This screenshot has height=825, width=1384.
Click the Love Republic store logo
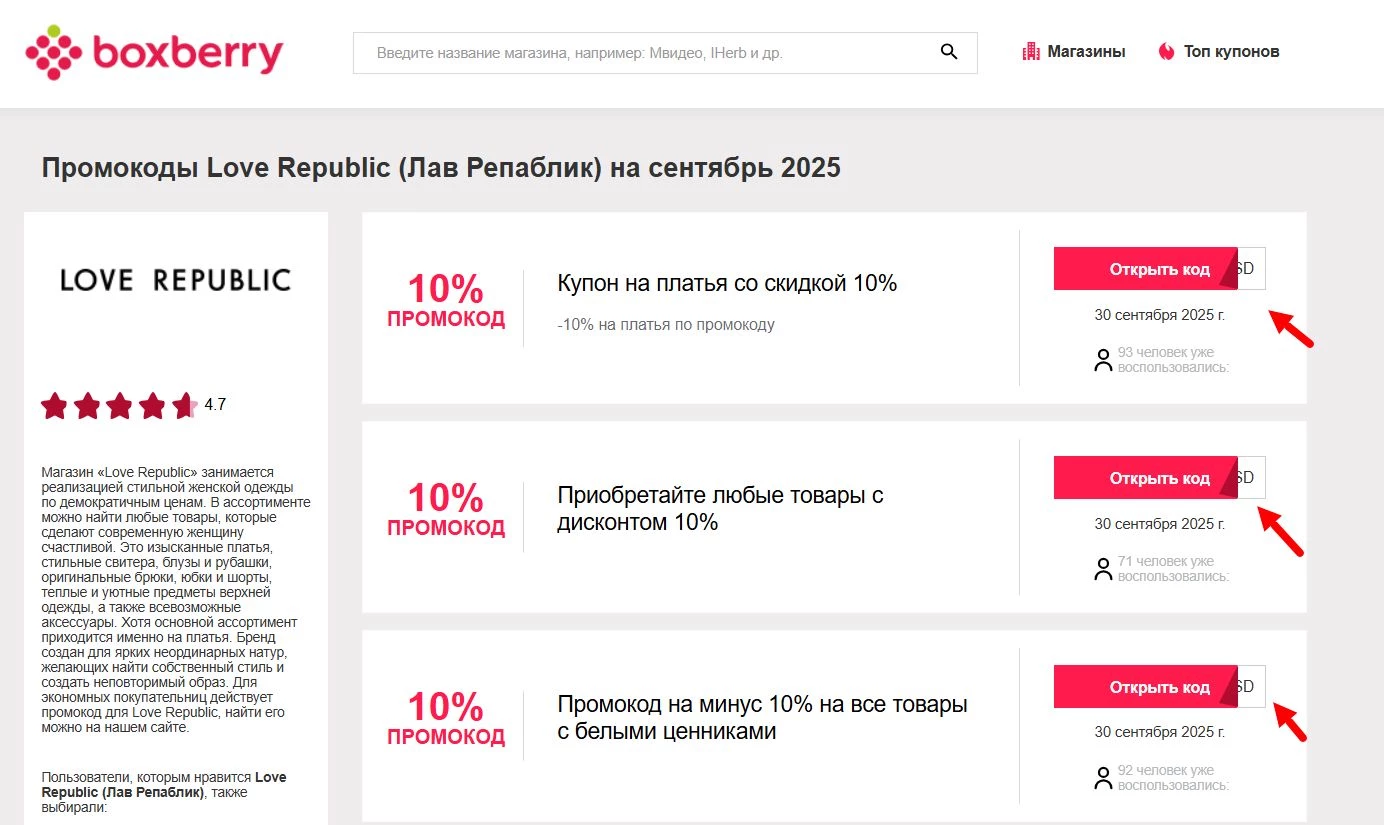[x=176, y=280]
